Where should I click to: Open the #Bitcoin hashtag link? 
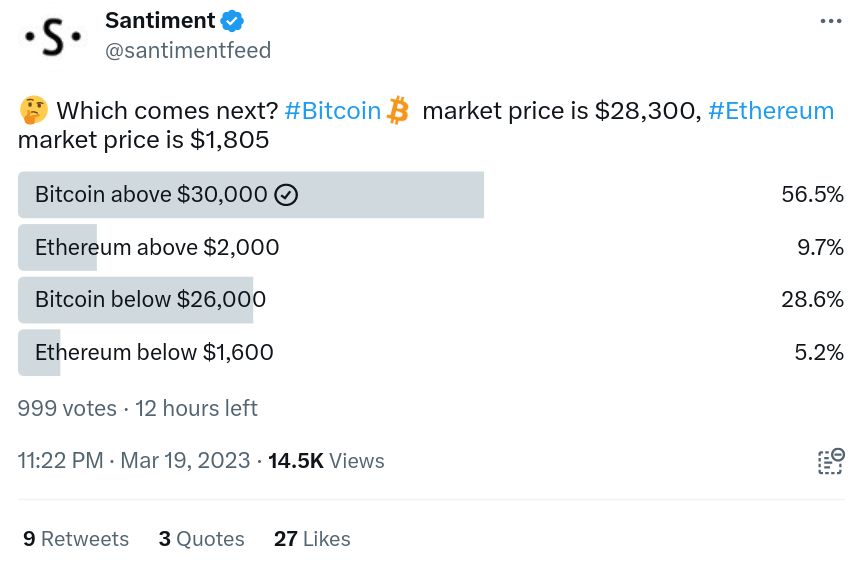click(333, 111)
